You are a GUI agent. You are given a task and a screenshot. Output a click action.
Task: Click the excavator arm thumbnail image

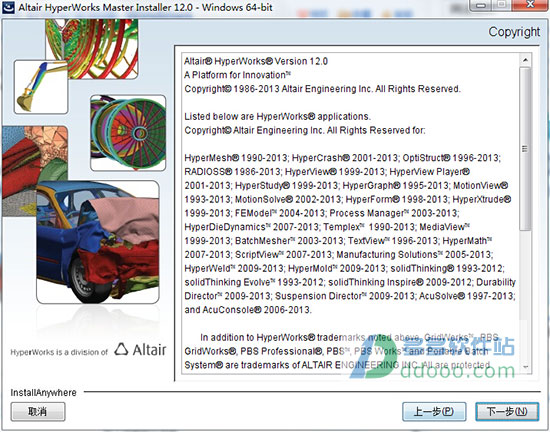[41, 87]
